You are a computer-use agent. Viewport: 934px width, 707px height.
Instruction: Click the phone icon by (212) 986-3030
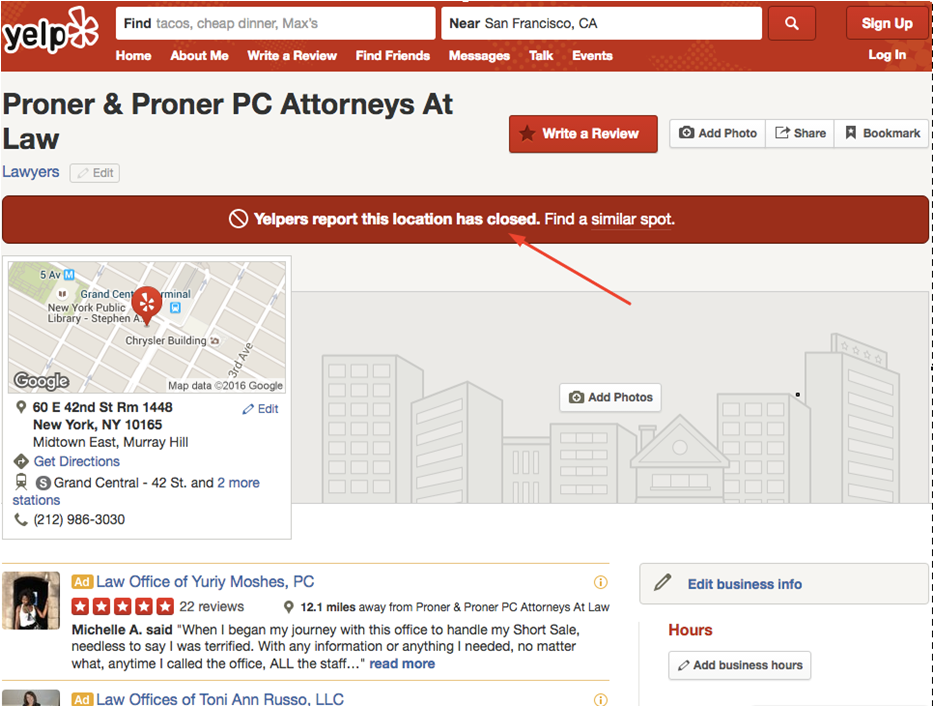coord(21,519)
